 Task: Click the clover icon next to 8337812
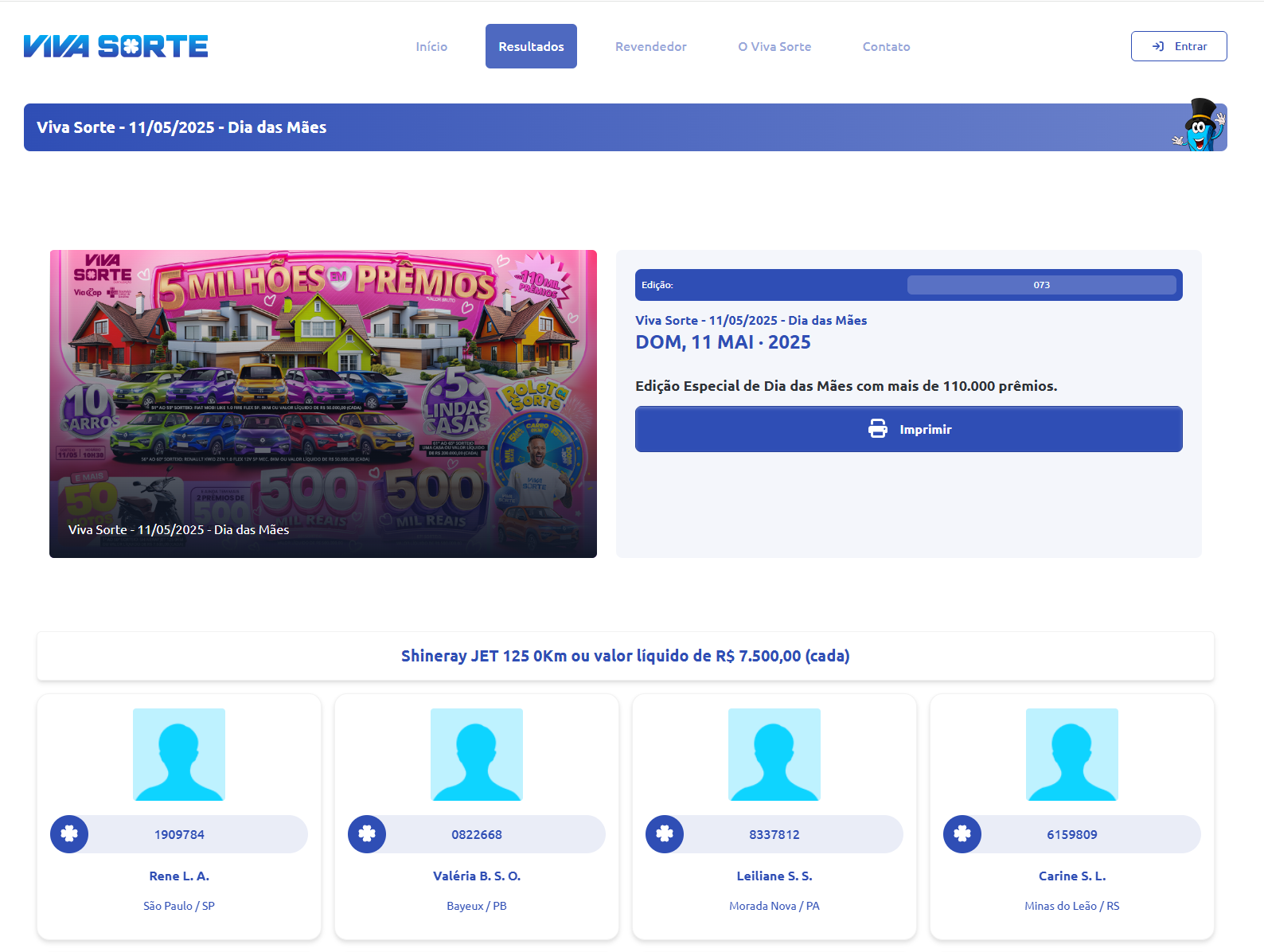click(x=665, y=834)
